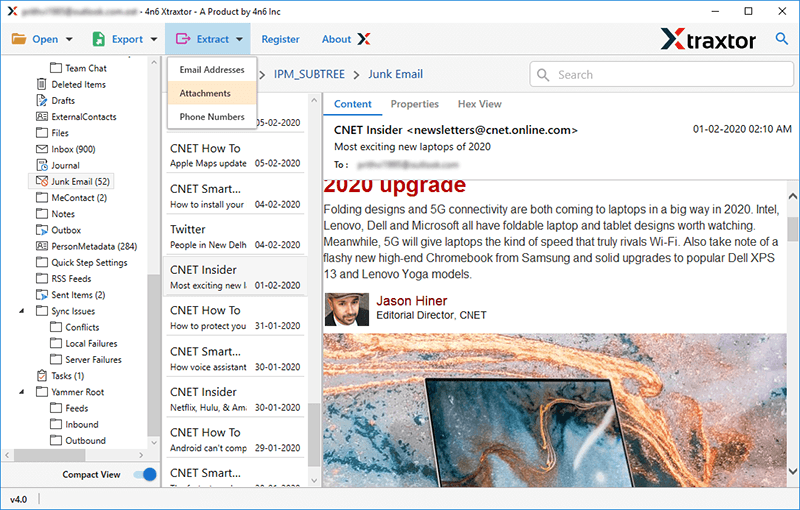The width and height of the screenshot is (800, 510).
Task: Click the Deleted Items trash icon
Action: [42, 85]
